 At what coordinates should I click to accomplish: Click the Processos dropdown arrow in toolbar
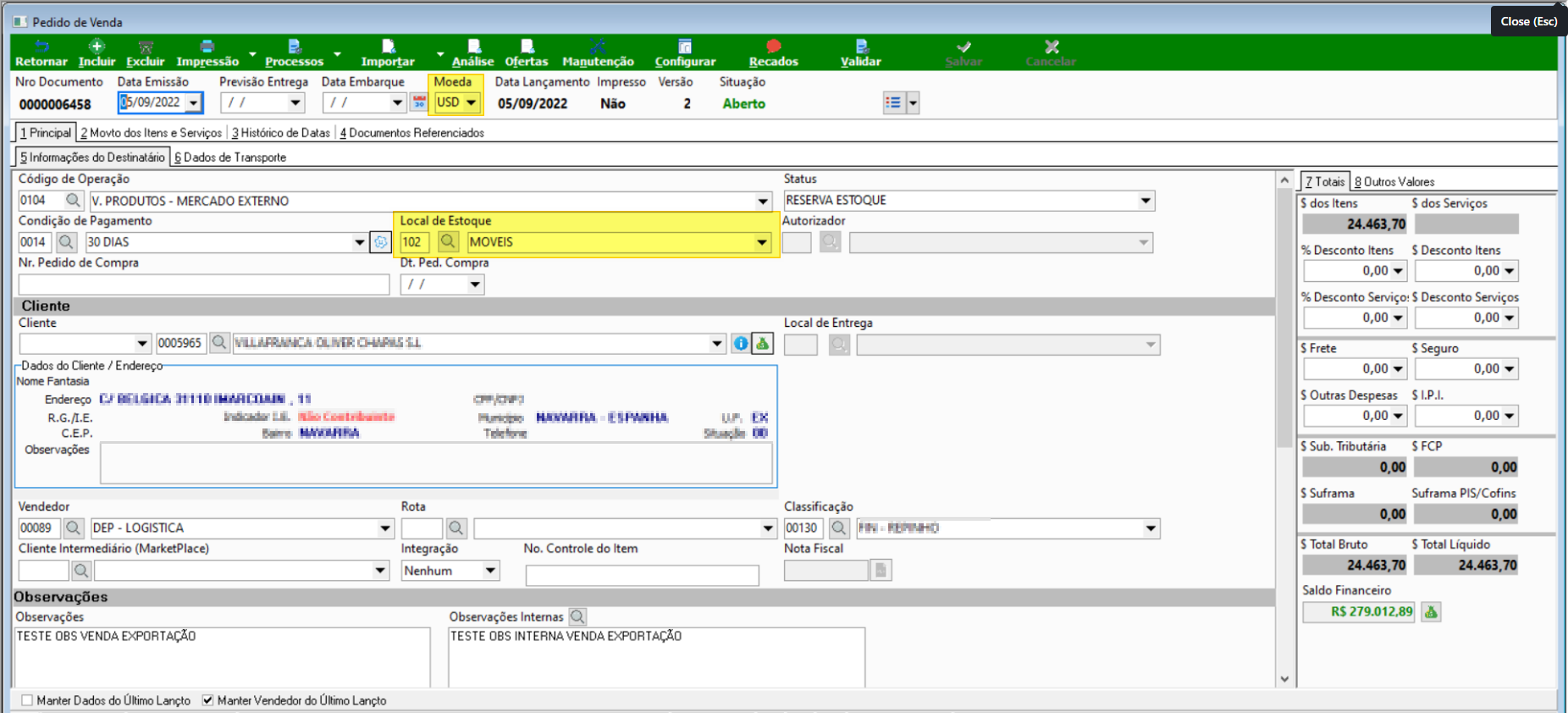point(337,54)
